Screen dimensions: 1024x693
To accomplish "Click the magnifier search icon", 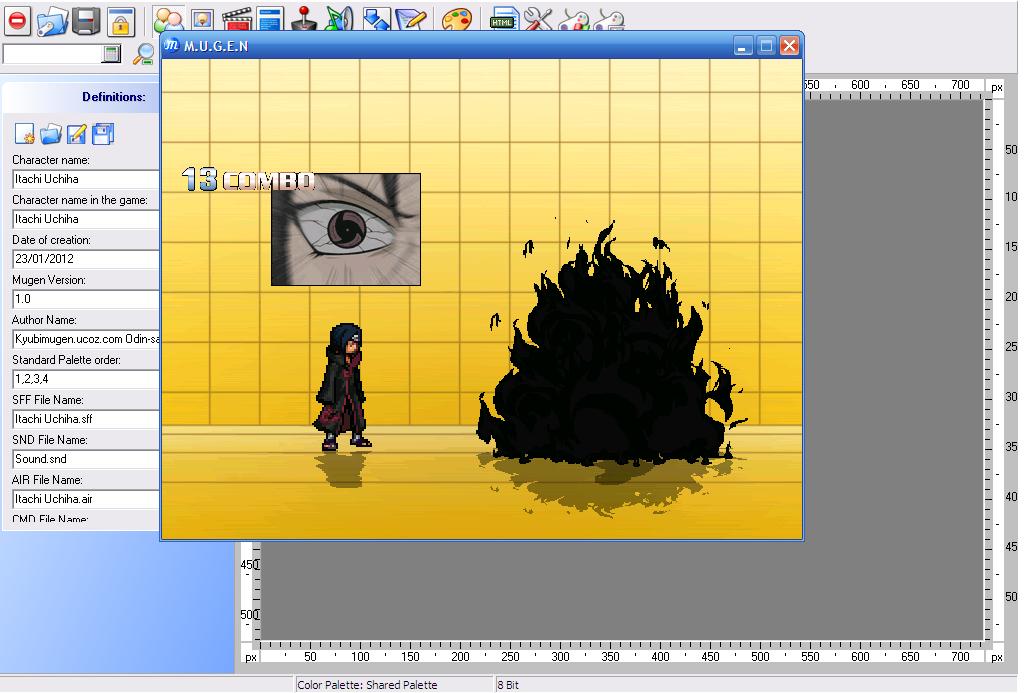I will [145, 54].
